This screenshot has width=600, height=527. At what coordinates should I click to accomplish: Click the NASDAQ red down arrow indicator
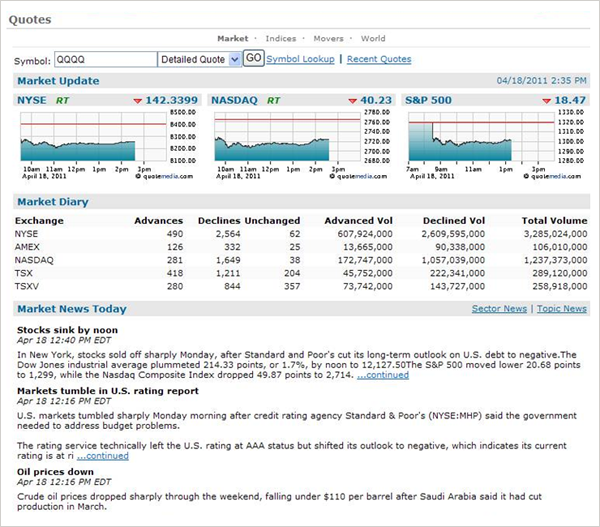pyautogui.click(x=353, y=101)
